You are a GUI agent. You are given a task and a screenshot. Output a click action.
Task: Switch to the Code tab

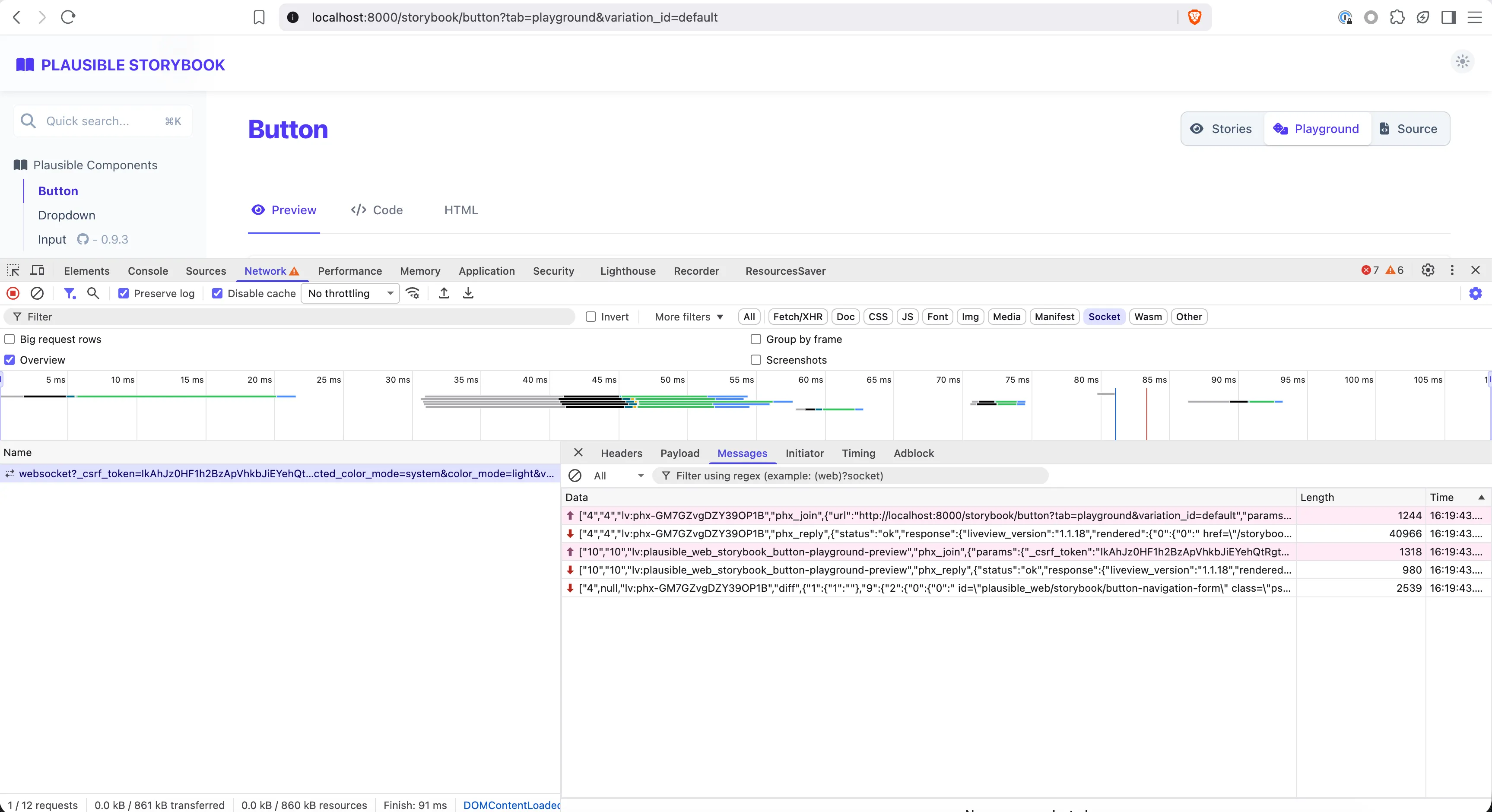pyautogui.click(x=377, y=209)
